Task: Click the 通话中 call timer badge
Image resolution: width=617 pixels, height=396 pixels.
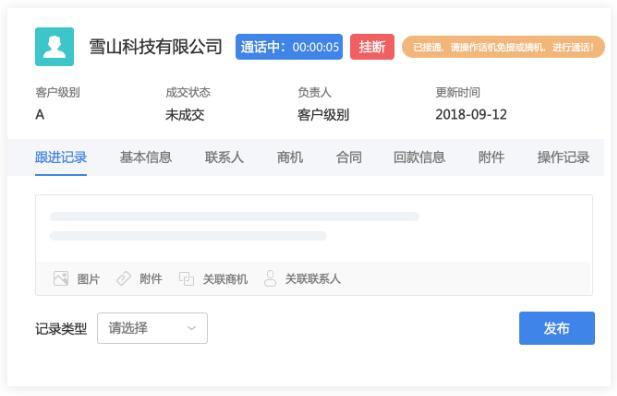Action: pyautogui.click(x=289, y=47)
